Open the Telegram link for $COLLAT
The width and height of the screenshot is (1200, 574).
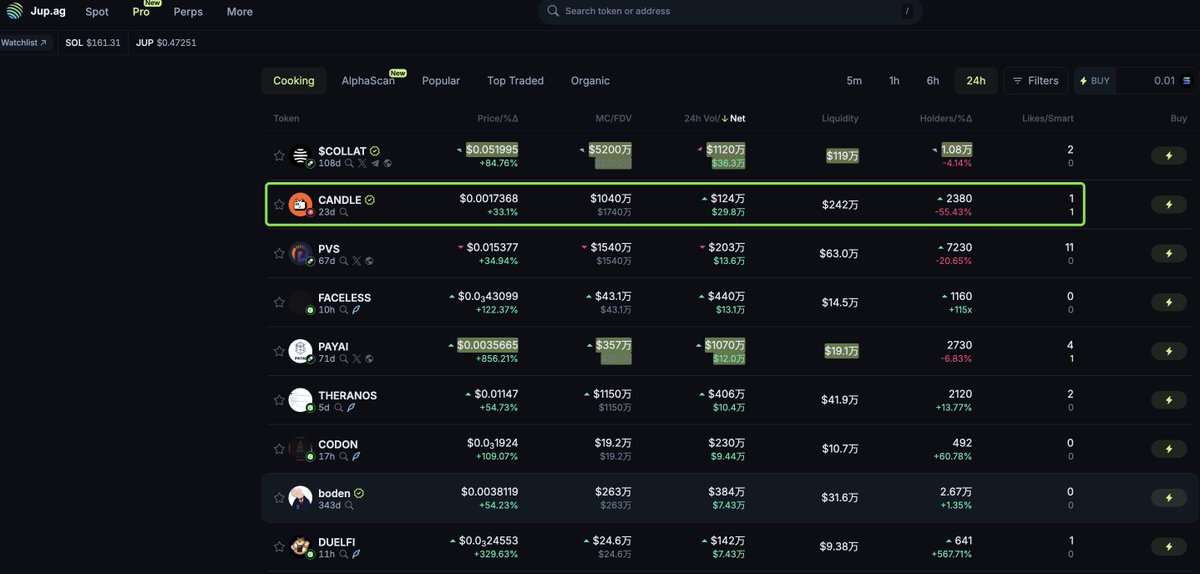pos(375,163)
